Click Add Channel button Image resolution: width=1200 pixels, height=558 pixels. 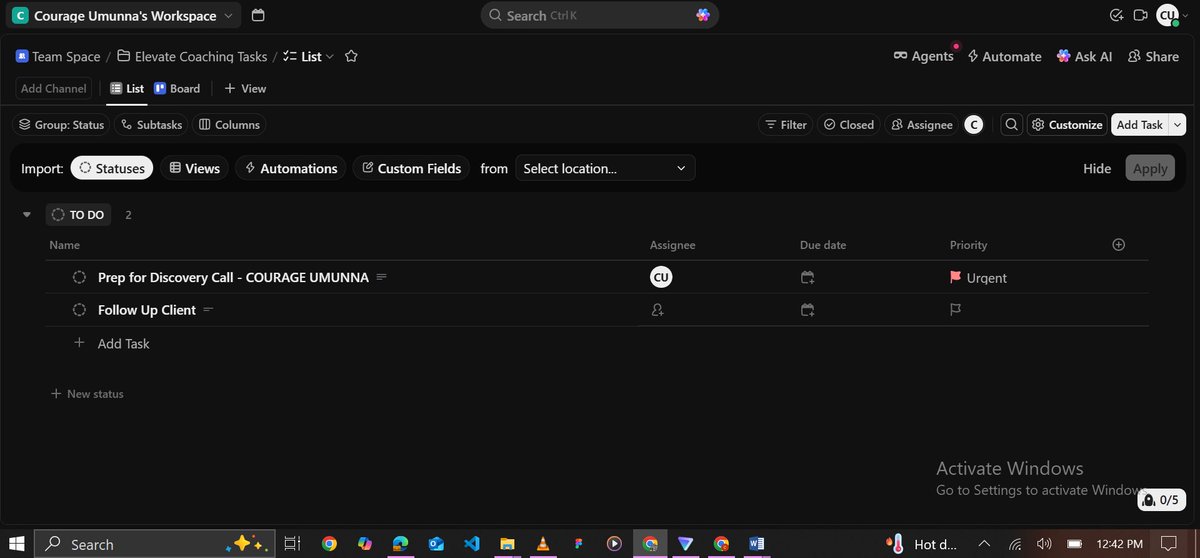54,88
